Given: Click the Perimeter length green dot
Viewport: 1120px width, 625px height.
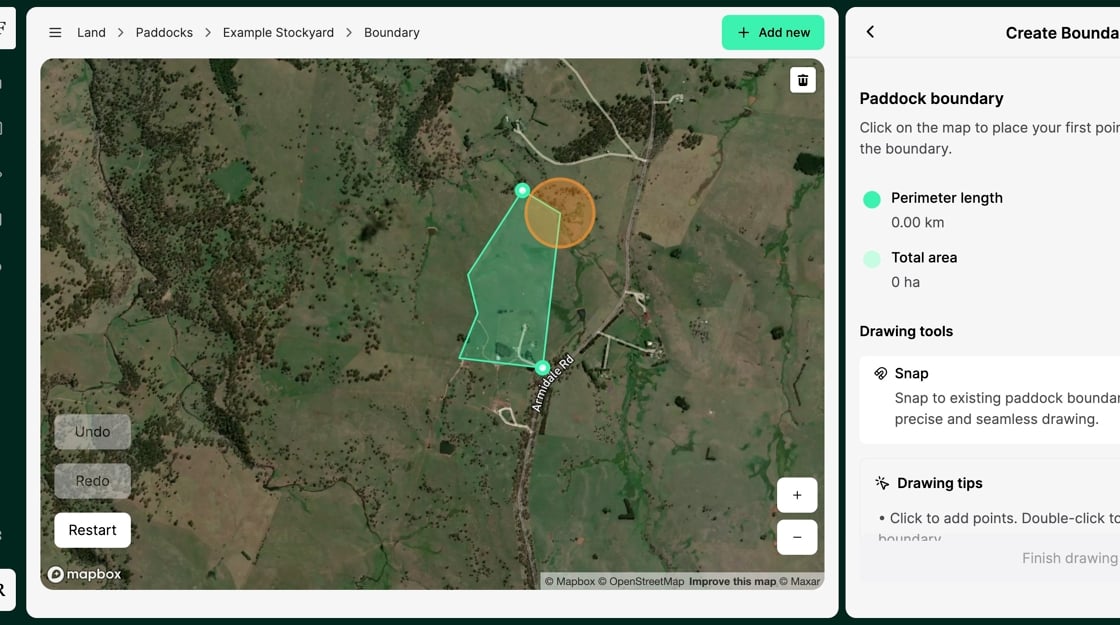Looking at the screenshot, I should tap(871, 199).
